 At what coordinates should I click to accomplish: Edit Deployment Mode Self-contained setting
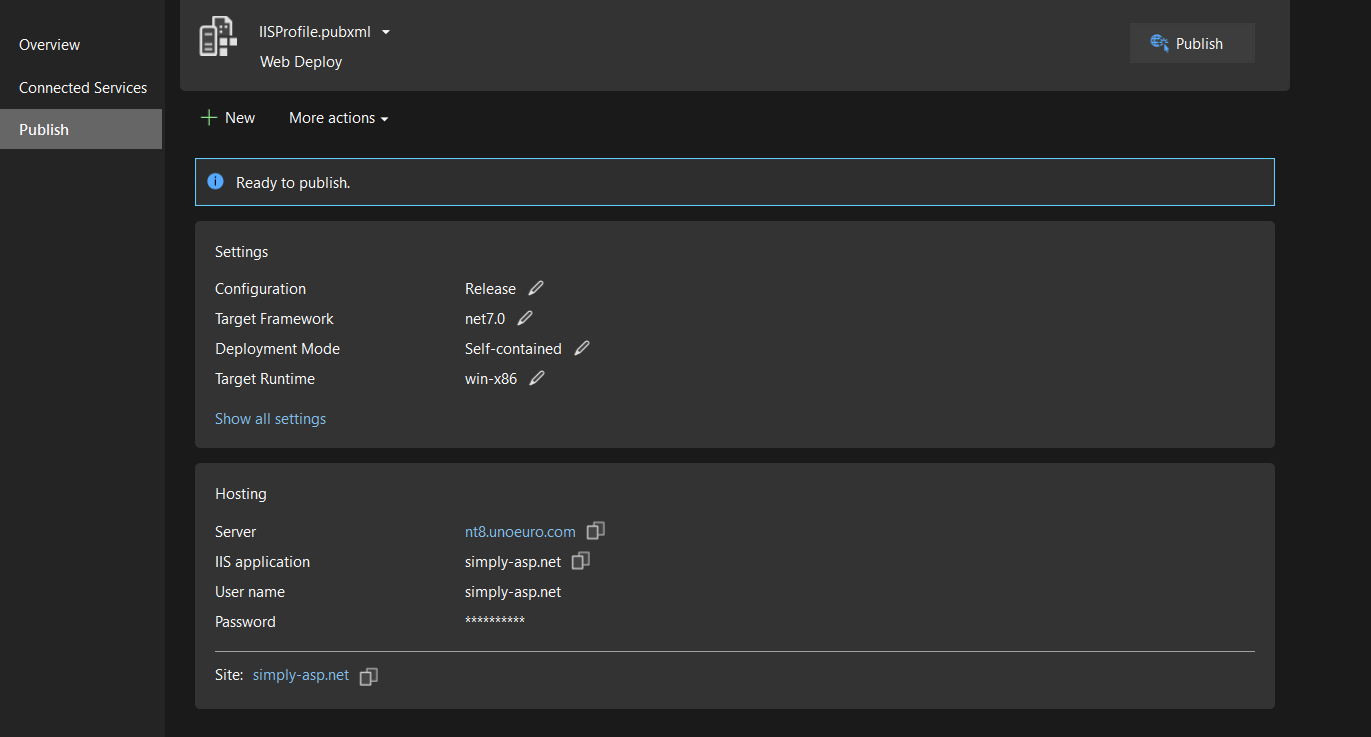(582, 348)
